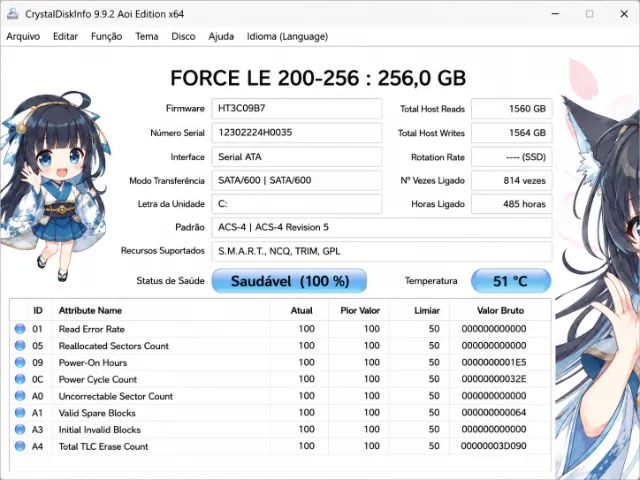Click the 51 °C temperature button
Image resolution: width=640 pixels, height=480 pixels.
tap(511, 281)
